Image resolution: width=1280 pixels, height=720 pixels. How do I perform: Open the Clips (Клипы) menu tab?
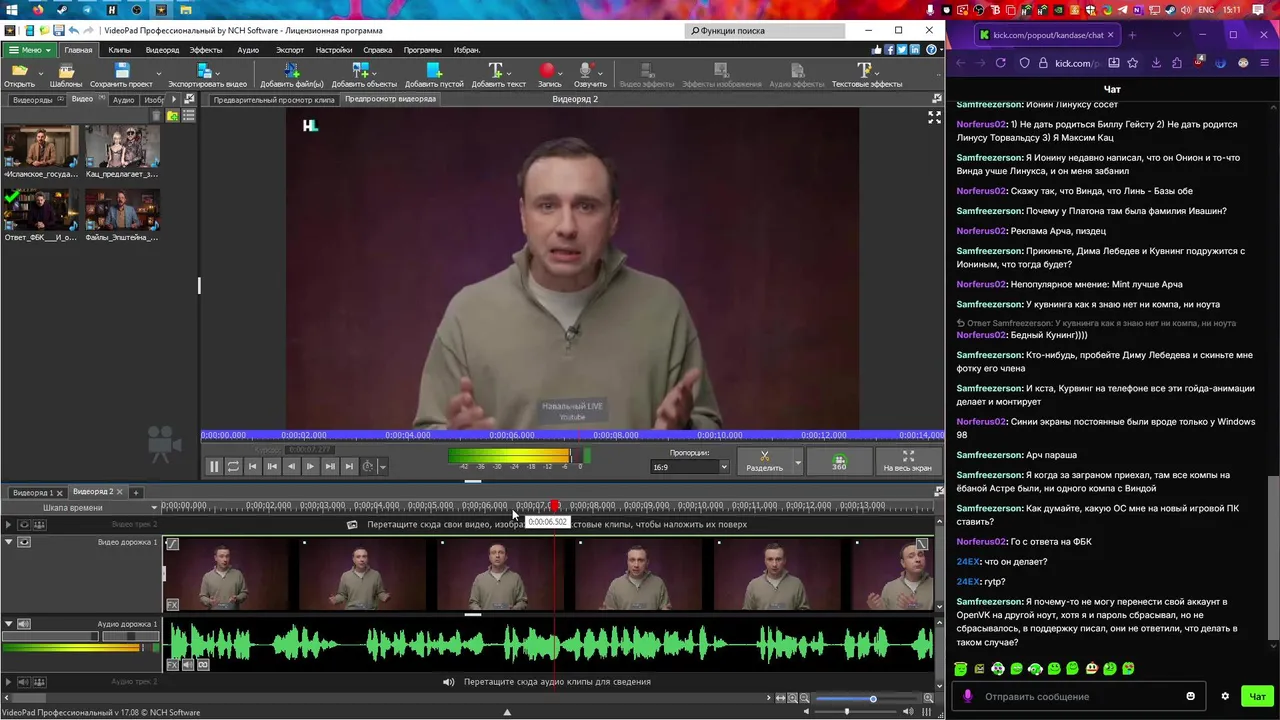[x=120, y=50]
